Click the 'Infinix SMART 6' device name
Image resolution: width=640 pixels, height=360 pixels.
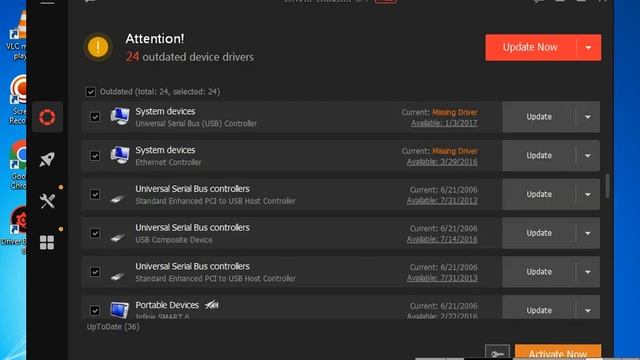pos(162,316)
